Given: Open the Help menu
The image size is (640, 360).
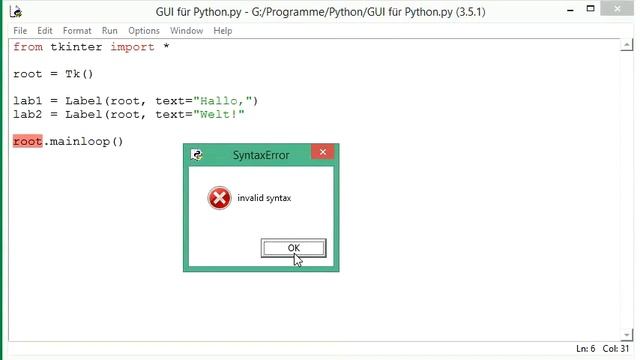Looking at the screenshot, I should click(222, 31).
